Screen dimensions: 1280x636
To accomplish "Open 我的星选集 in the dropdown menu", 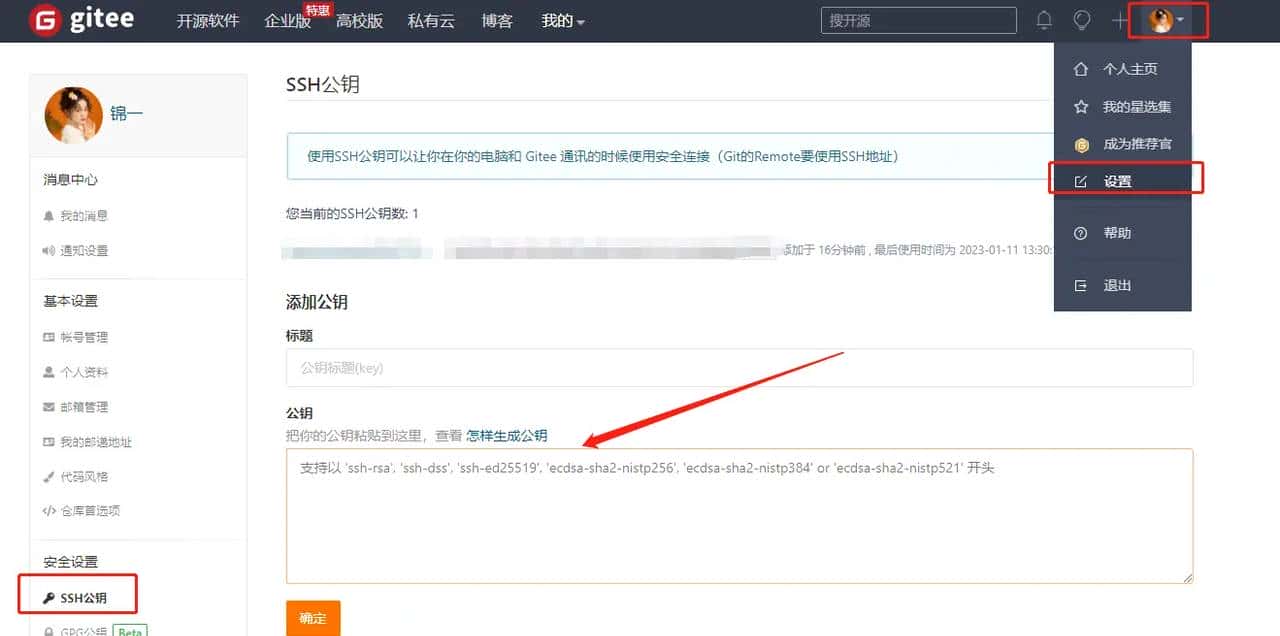I will click(1135, 106).
